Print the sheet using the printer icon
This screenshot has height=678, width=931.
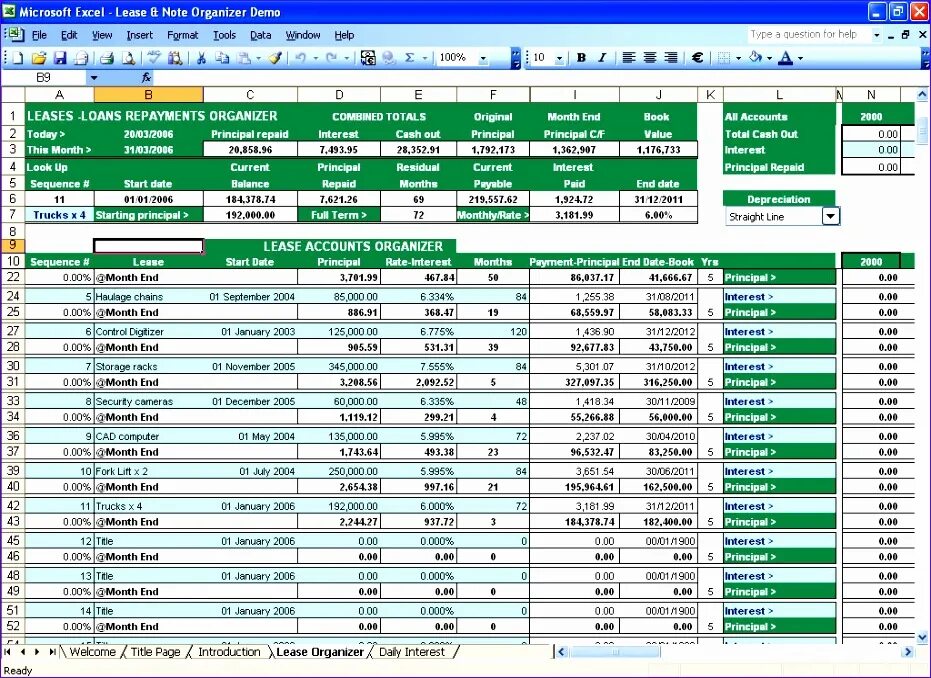point(107,58)
